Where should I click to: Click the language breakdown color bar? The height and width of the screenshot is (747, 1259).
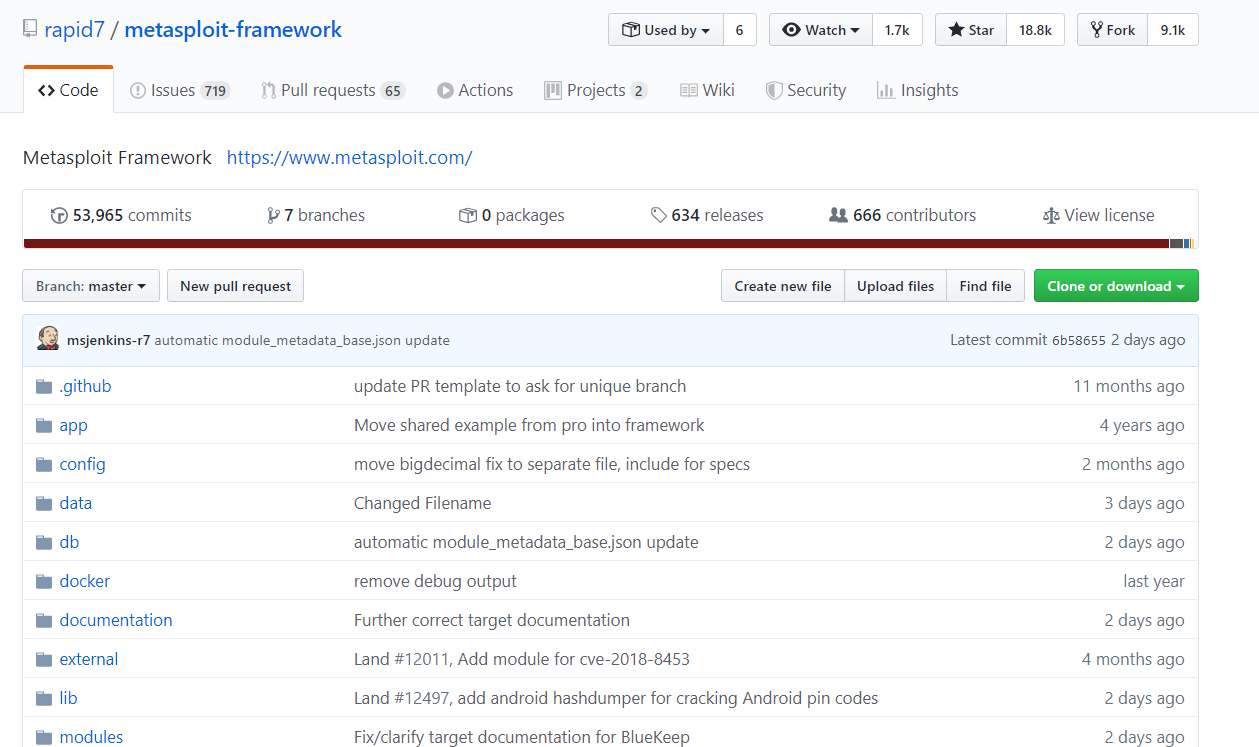(610, 244)
